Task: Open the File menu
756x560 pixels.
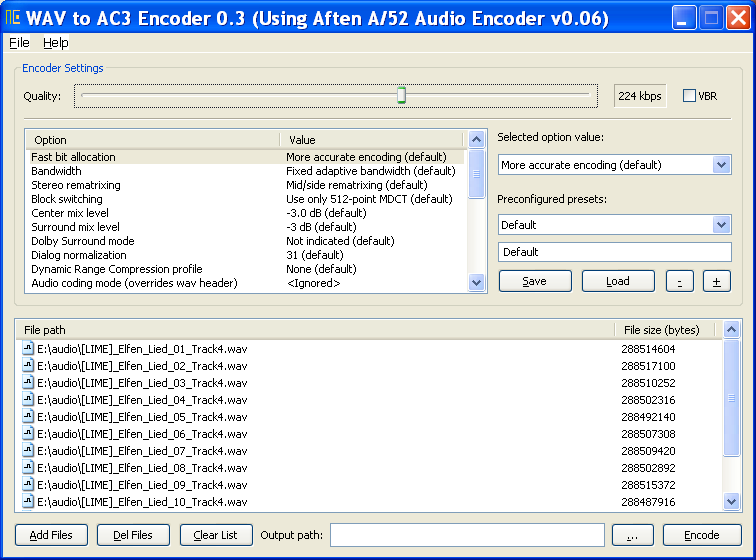Action: coord(19,43)
